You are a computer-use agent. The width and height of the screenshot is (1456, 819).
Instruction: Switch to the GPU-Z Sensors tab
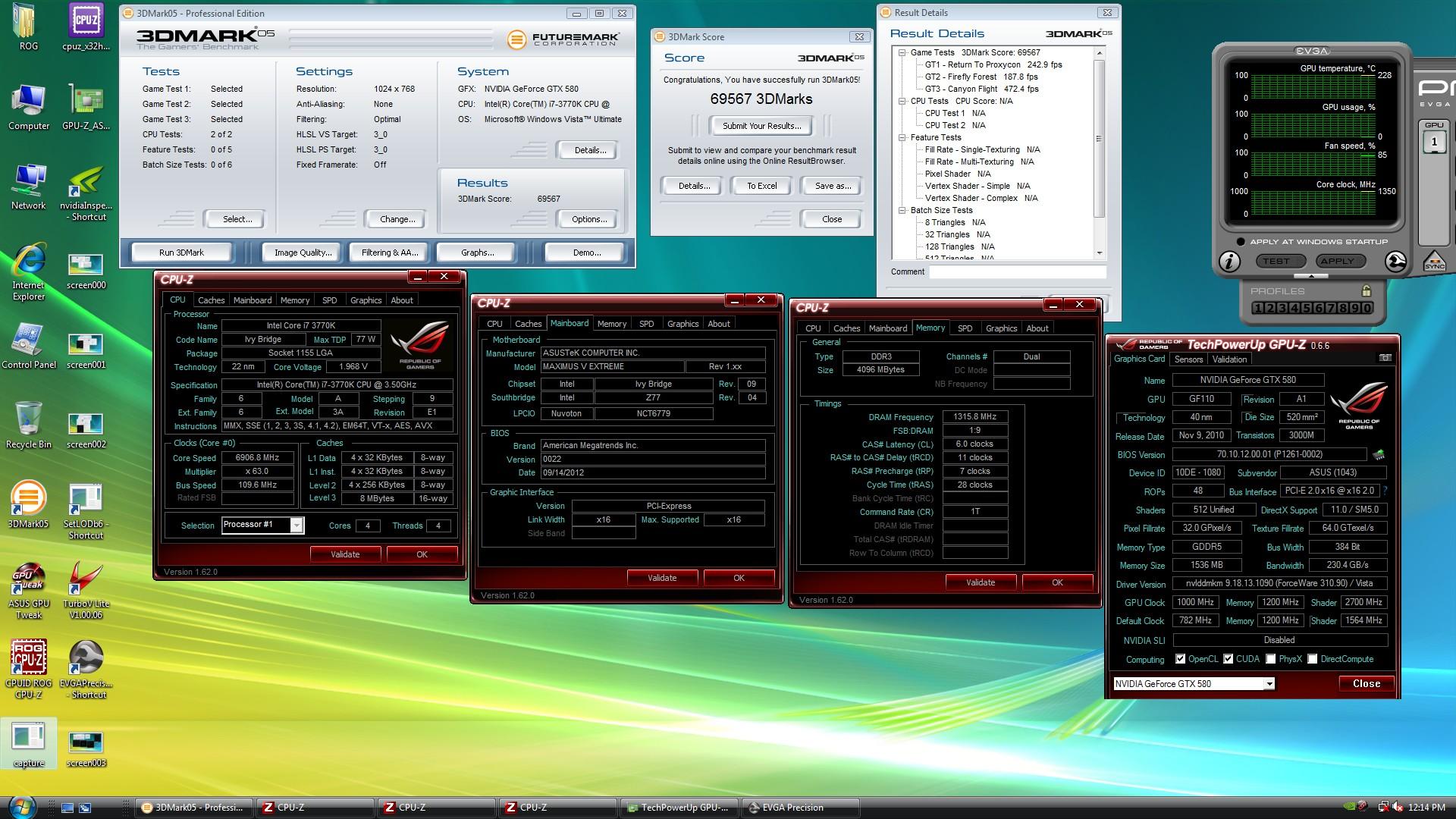1188,359
